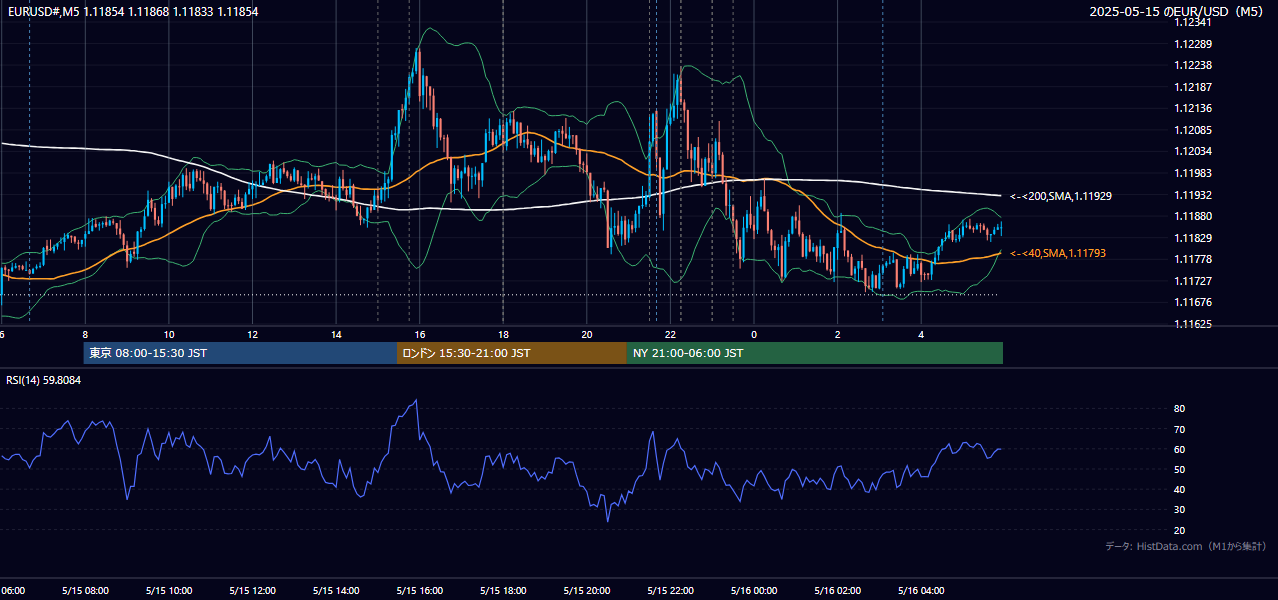The image size is (1278, 600).
Task: Click the 5/15 12:00 bottom time label
Action: point(252,591)
